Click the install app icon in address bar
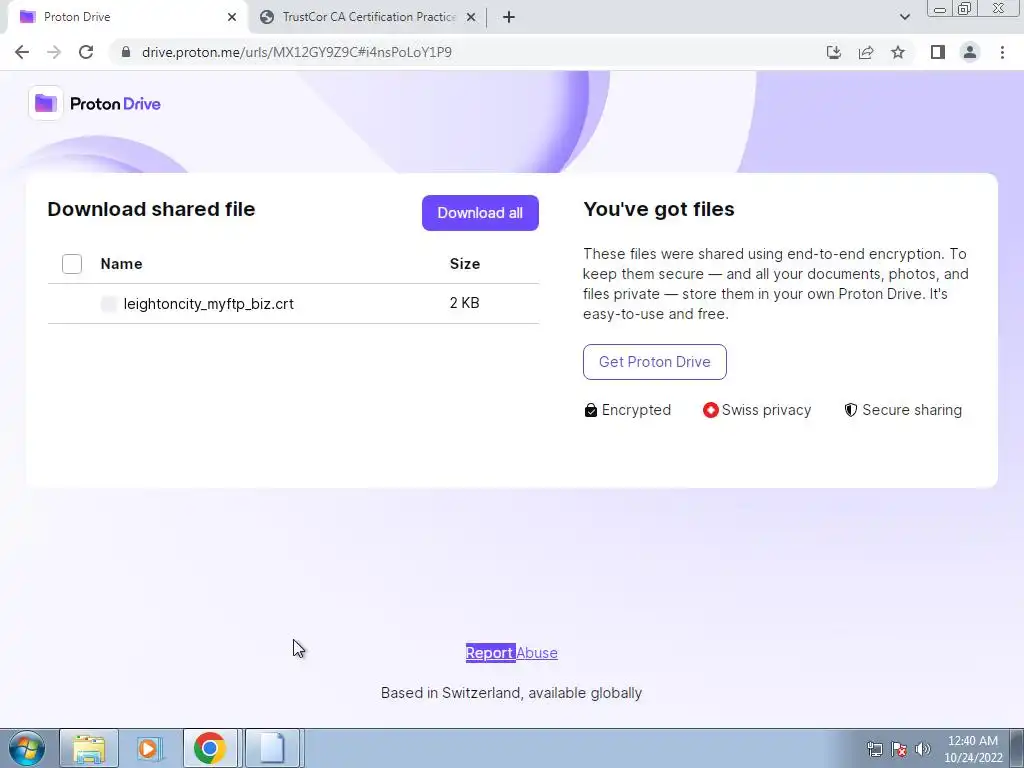 click(834, 52)
